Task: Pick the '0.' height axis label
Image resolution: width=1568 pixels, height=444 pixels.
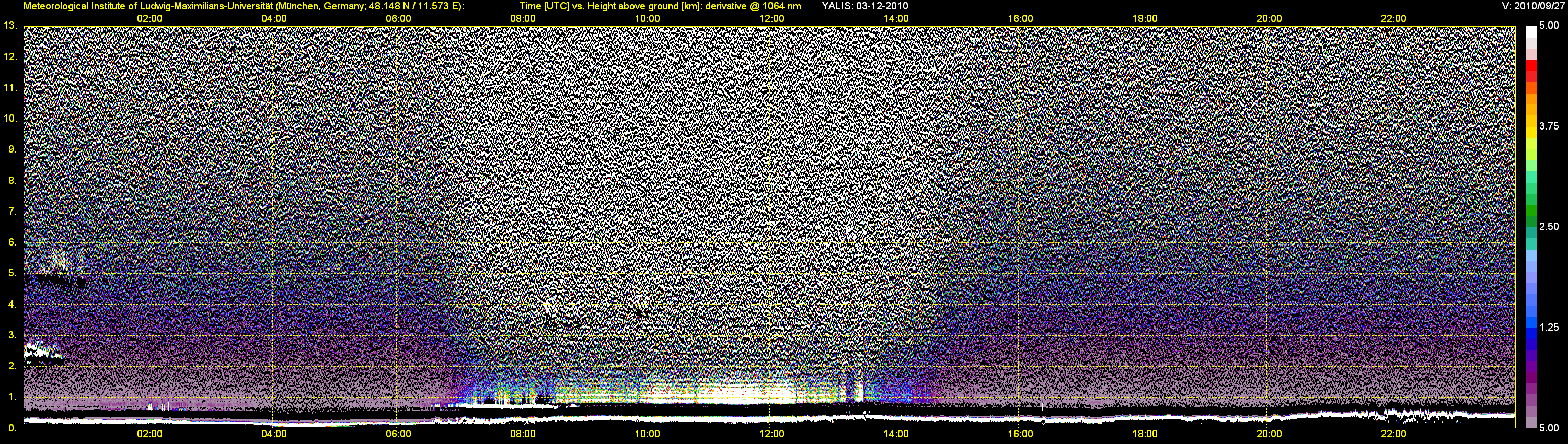Action: (12, 428)
